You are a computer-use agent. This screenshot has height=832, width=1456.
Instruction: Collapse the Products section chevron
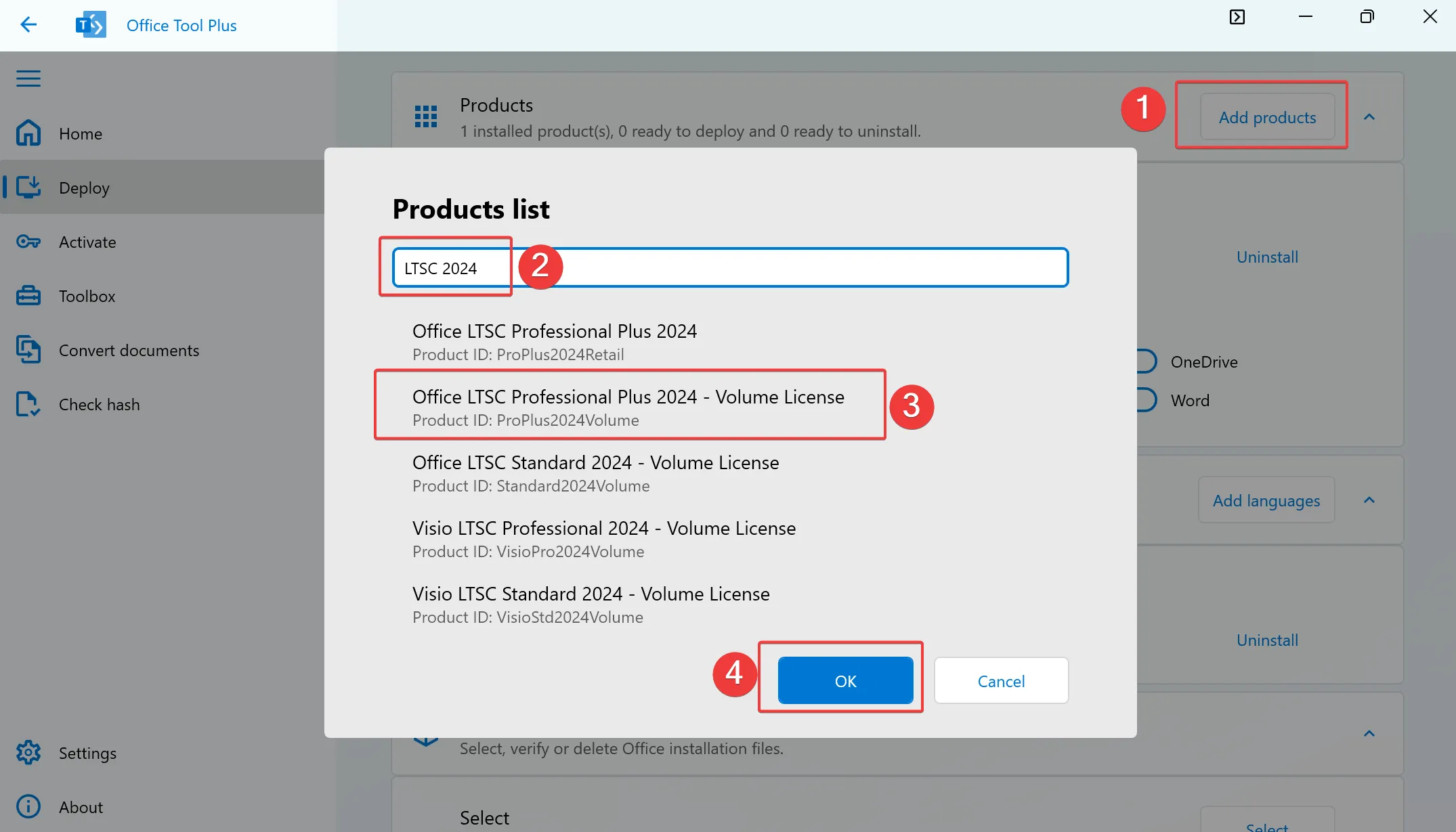pyautogui.click(x=1369, y=116)
